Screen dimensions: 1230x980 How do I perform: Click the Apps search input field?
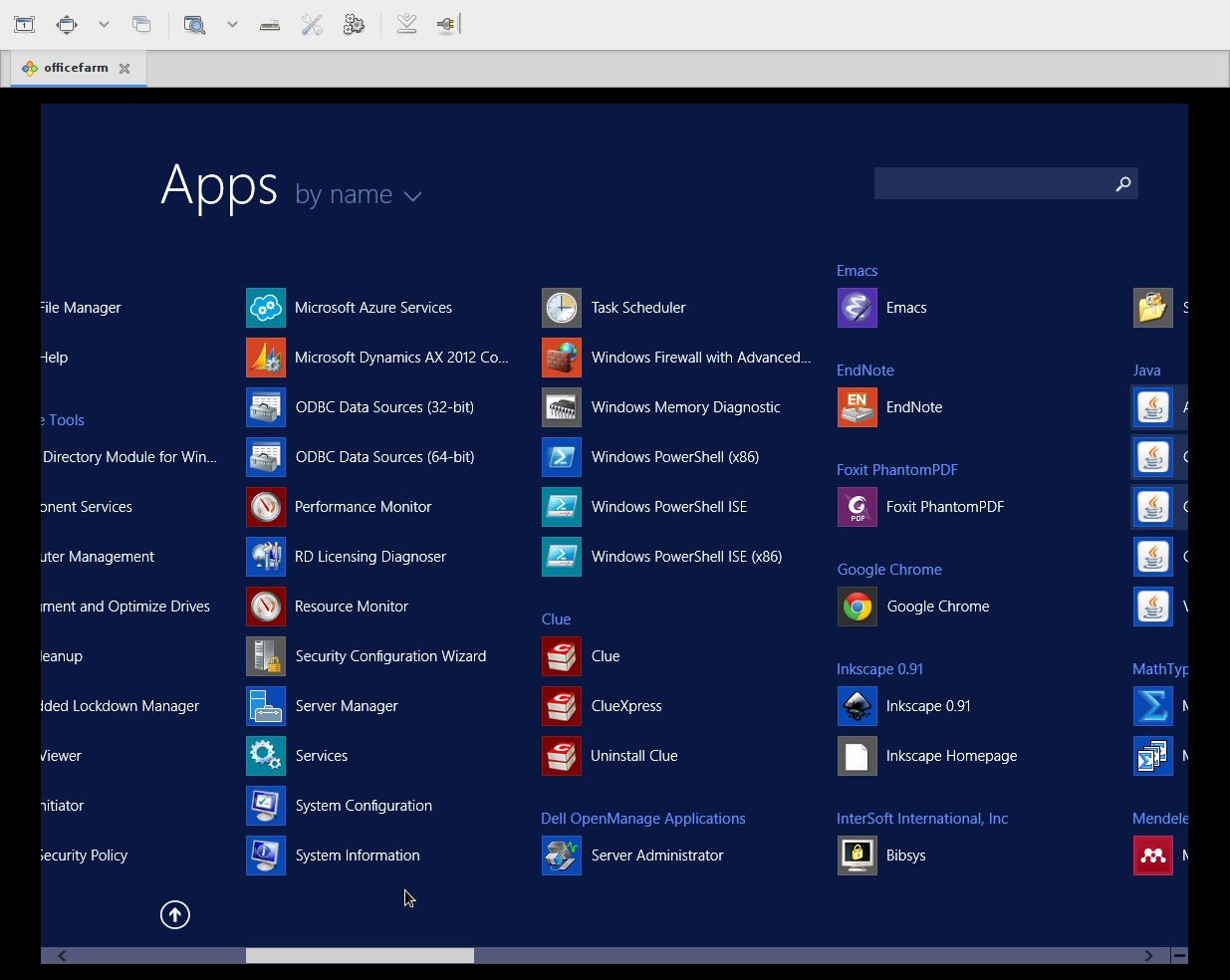coord(1006,183)
